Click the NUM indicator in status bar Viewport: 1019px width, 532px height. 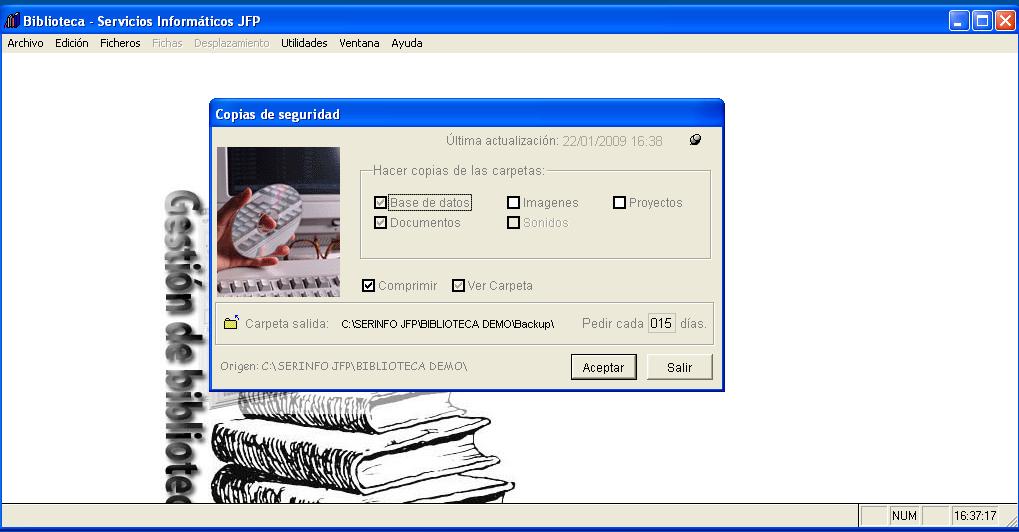coord(904,516)
